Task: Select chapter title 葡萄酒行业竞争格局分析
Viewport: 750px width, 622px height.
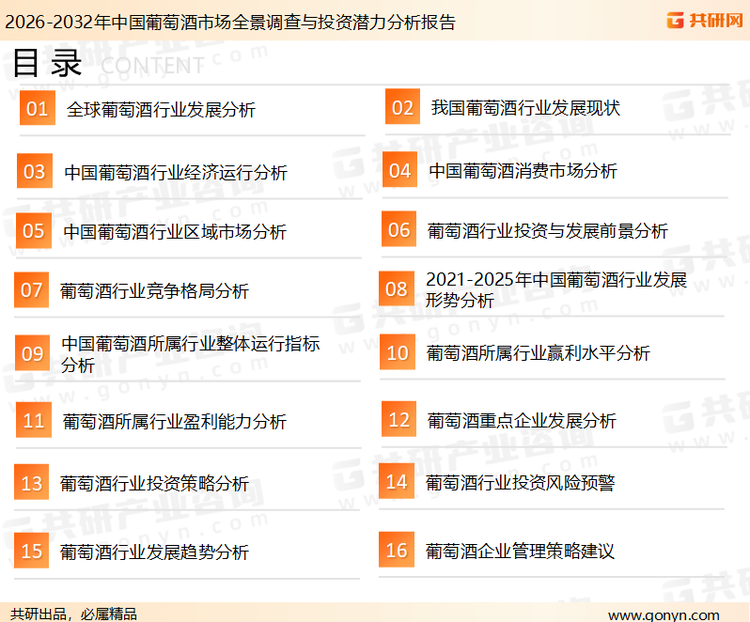Action: point(154,291)
